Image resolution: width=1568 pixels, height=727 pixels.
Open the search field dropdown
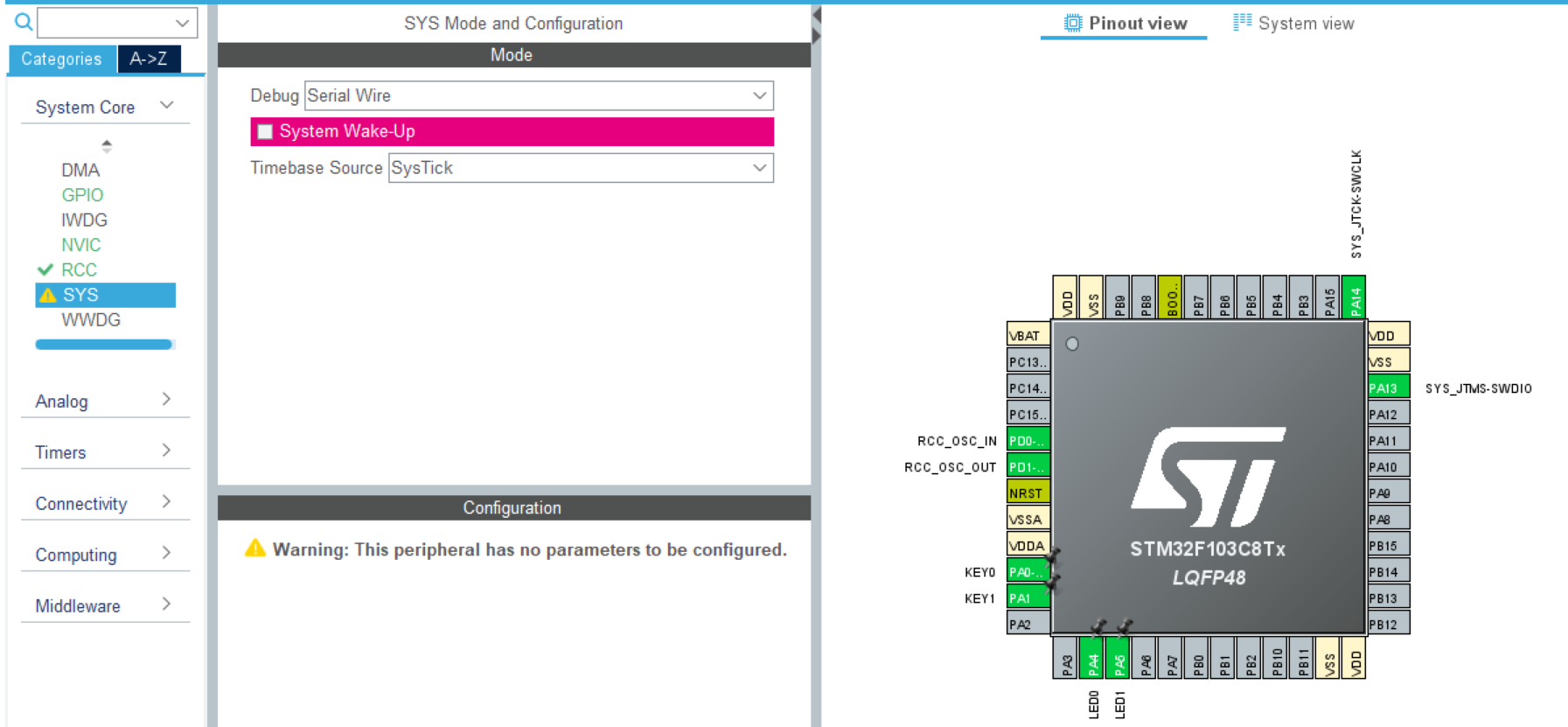182,23
